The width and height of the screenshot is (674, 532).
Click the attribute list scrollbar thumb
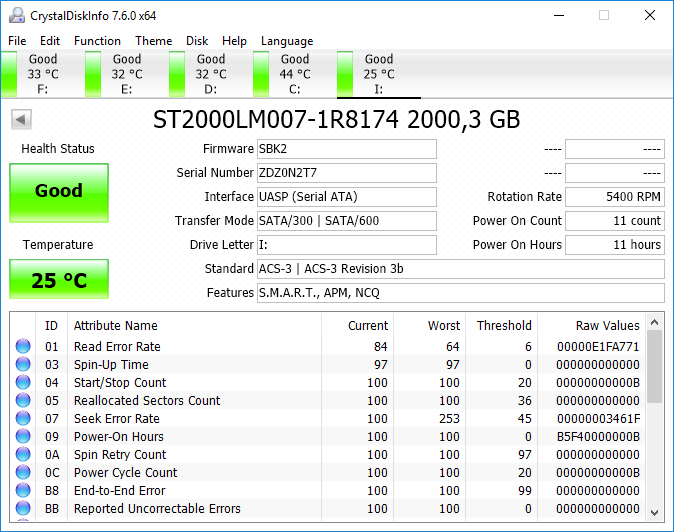(655, 367)
